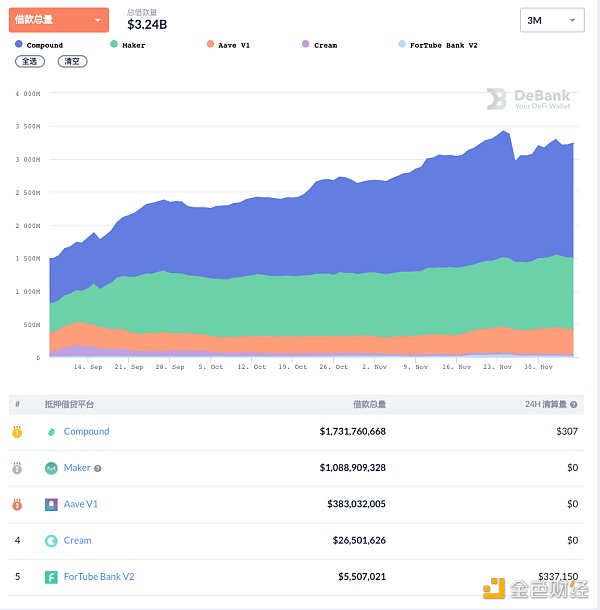The height and width of the screenshot is (610, 600).
Task: Click the 借款总量 column header
Action: (369, 404)
